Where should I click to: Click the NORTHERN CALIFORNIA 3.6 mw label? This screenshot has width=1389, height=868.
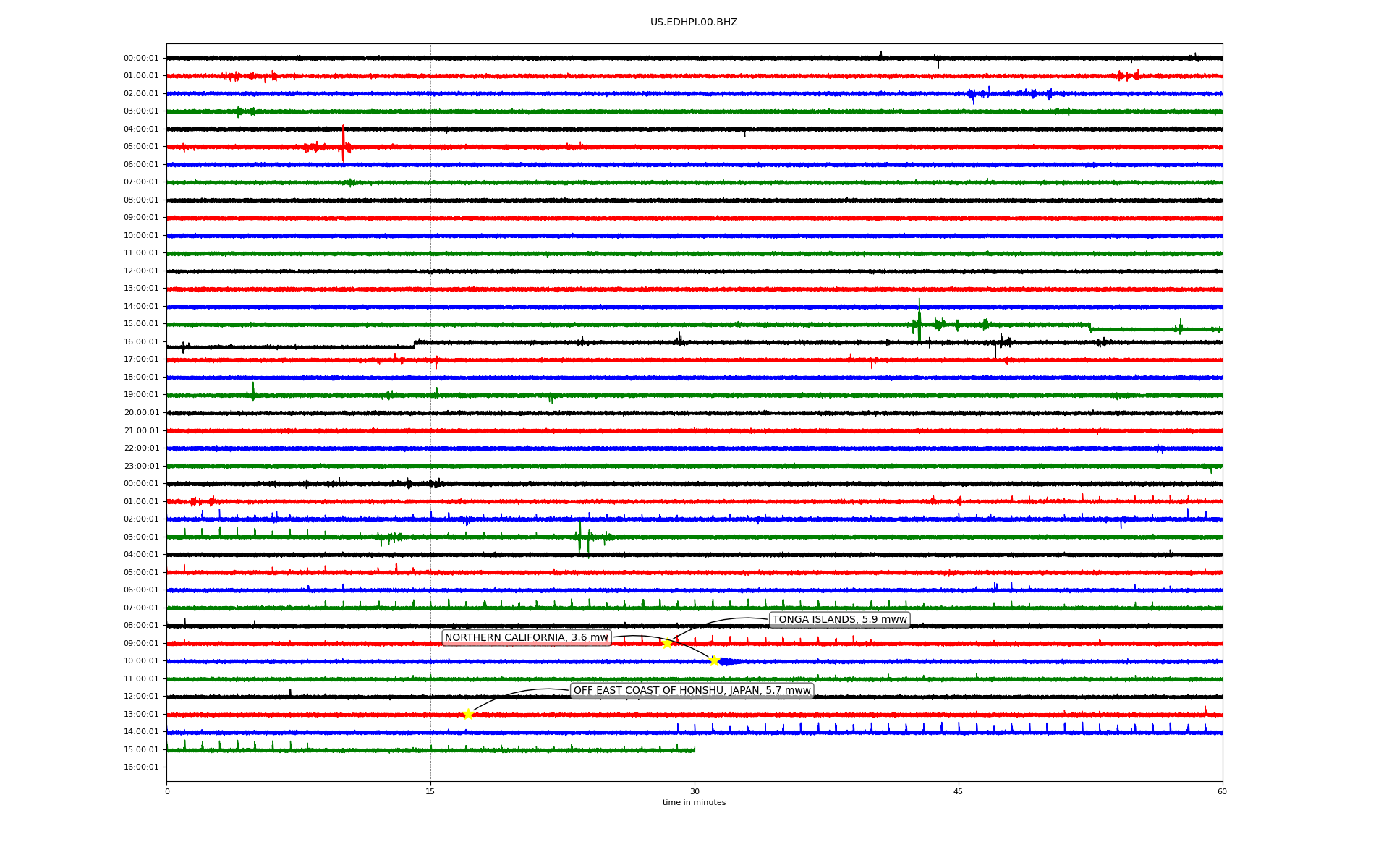coord(526,638)
